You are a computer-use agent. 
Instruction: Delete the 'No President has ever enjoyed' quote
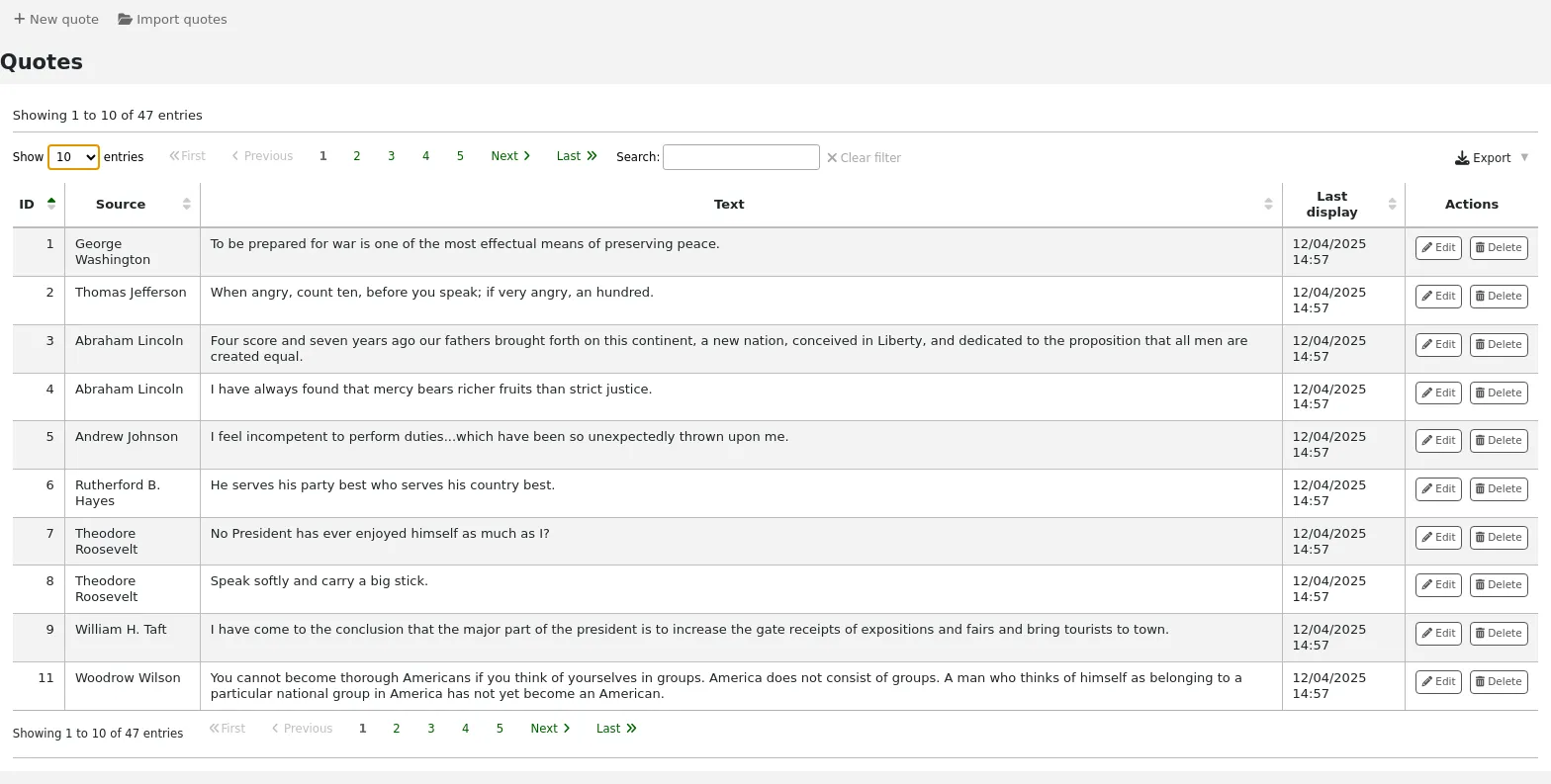1499,538
